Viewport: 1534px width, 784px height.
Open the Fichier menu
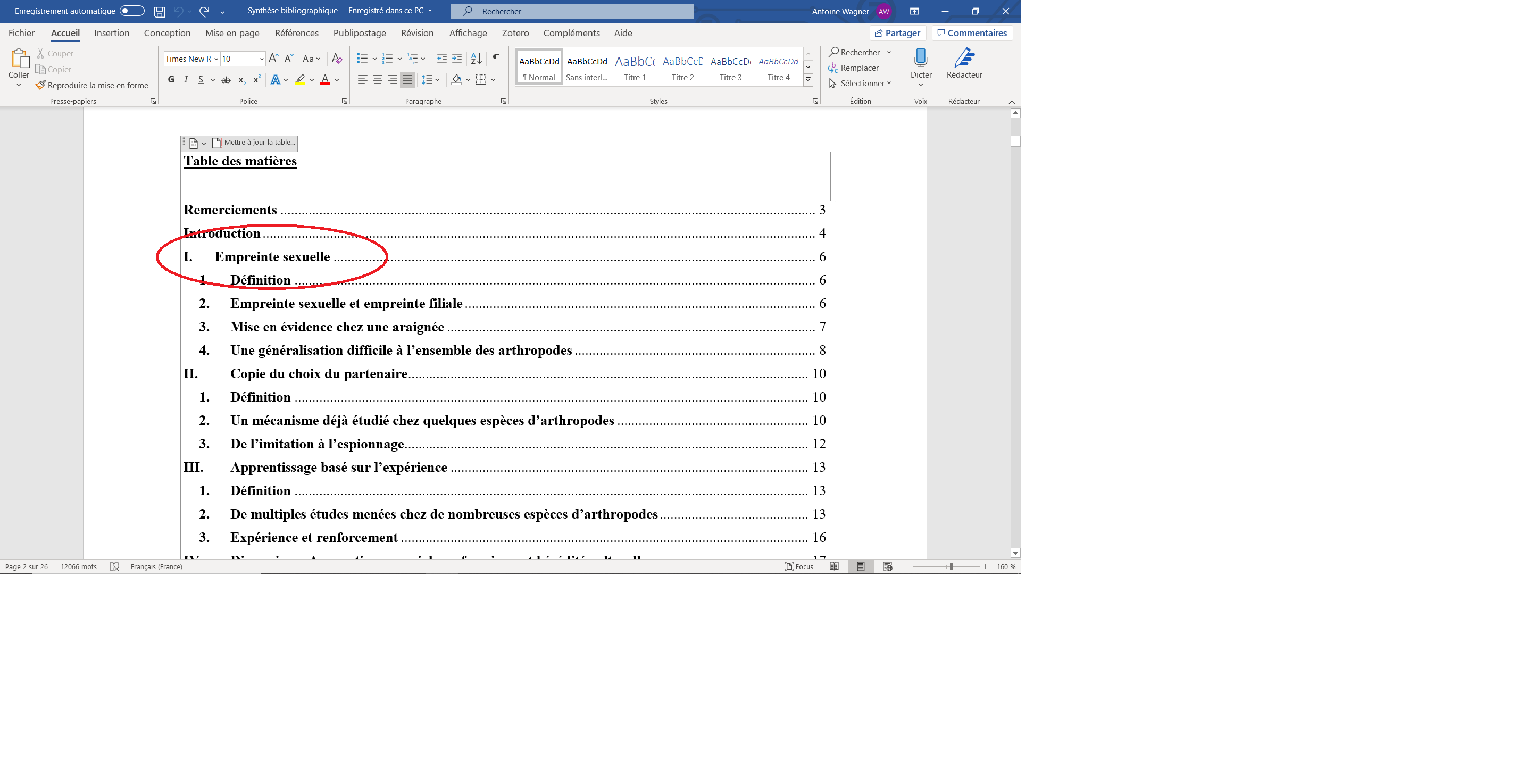21,33
